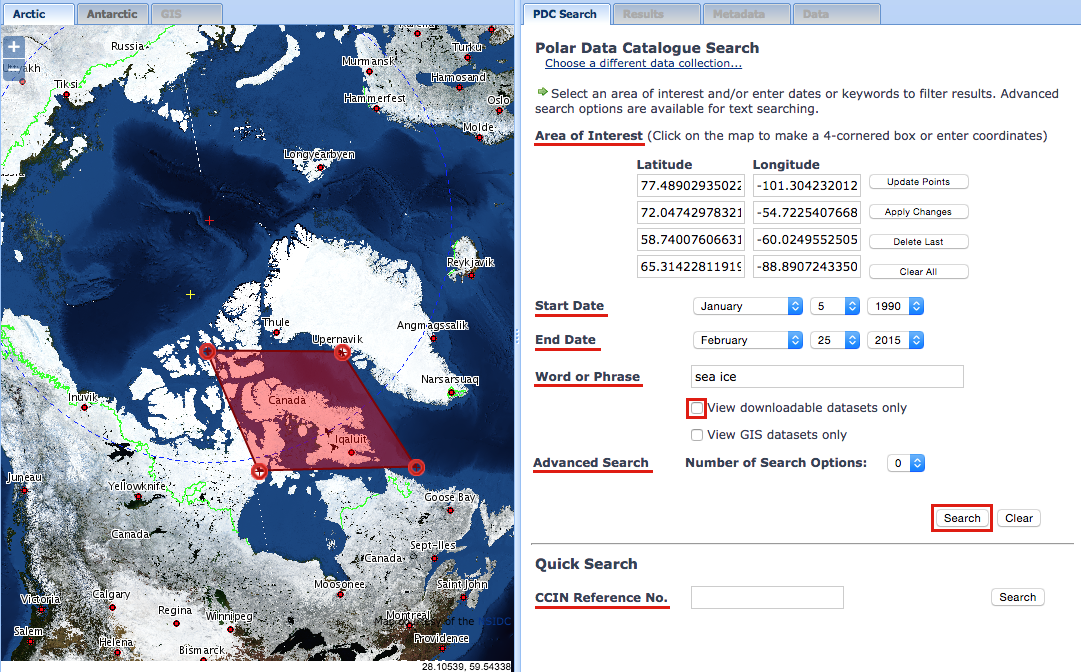Click the red crosshair marker near Russia
The height and width of the screenshot is (672, 1081).
tap(209, 220)
